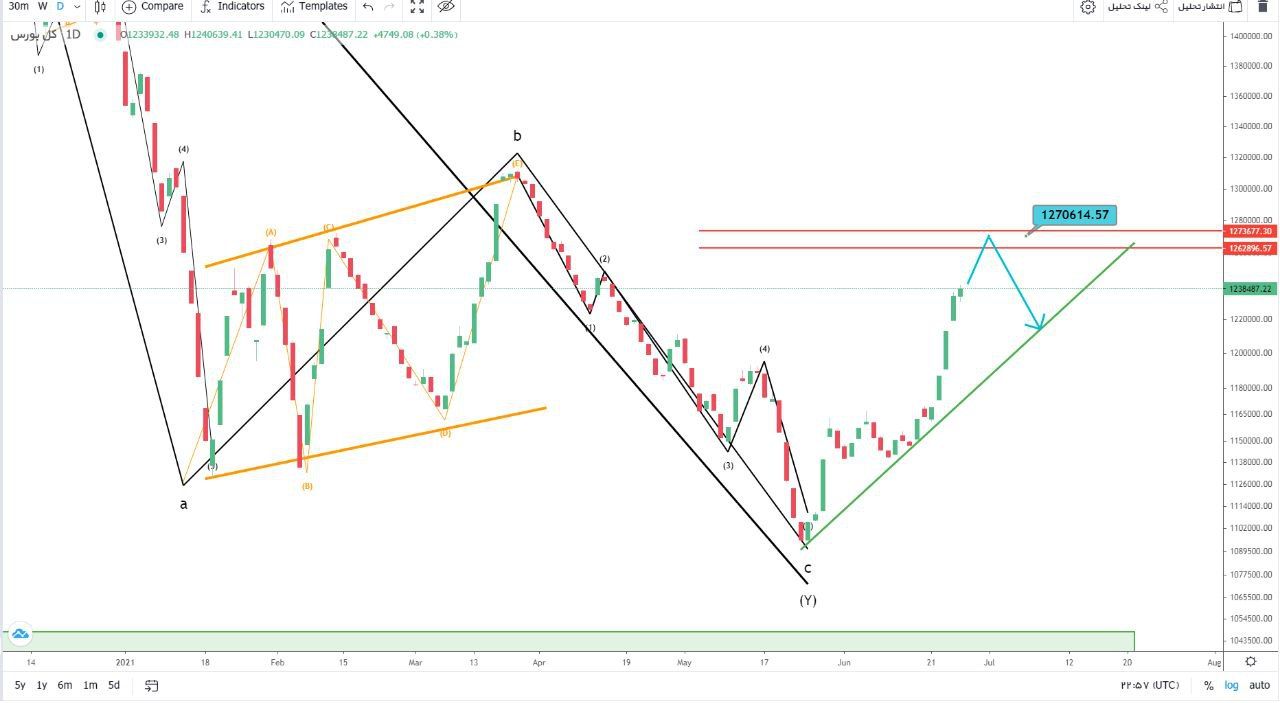
Task: Click the round logo badge at bottom-left
Action: [x=19, y=634]
